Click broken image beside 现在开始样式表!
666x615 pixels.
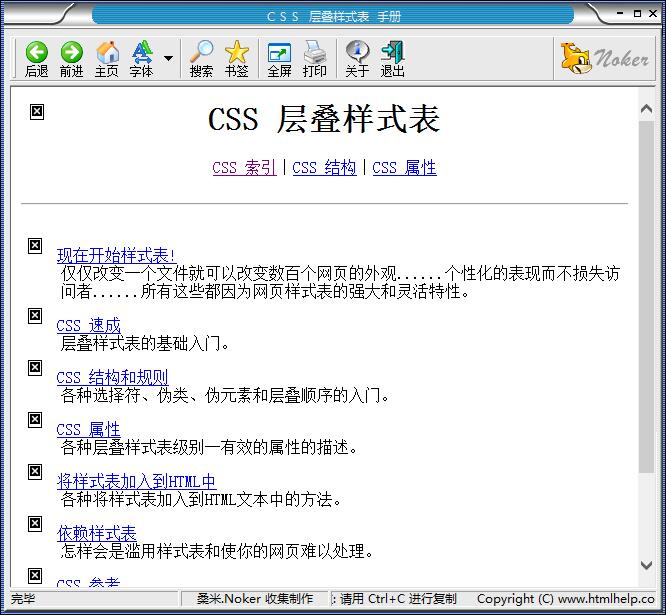(35, 245)
